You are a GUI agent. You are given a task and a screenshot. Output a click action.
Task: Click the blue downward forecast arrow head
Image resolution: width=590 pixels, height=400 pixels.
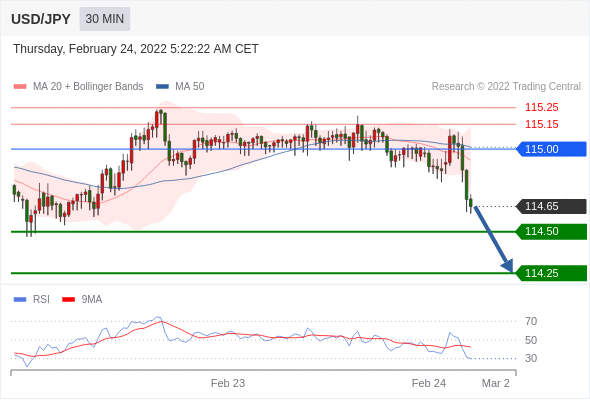(508, 265)
